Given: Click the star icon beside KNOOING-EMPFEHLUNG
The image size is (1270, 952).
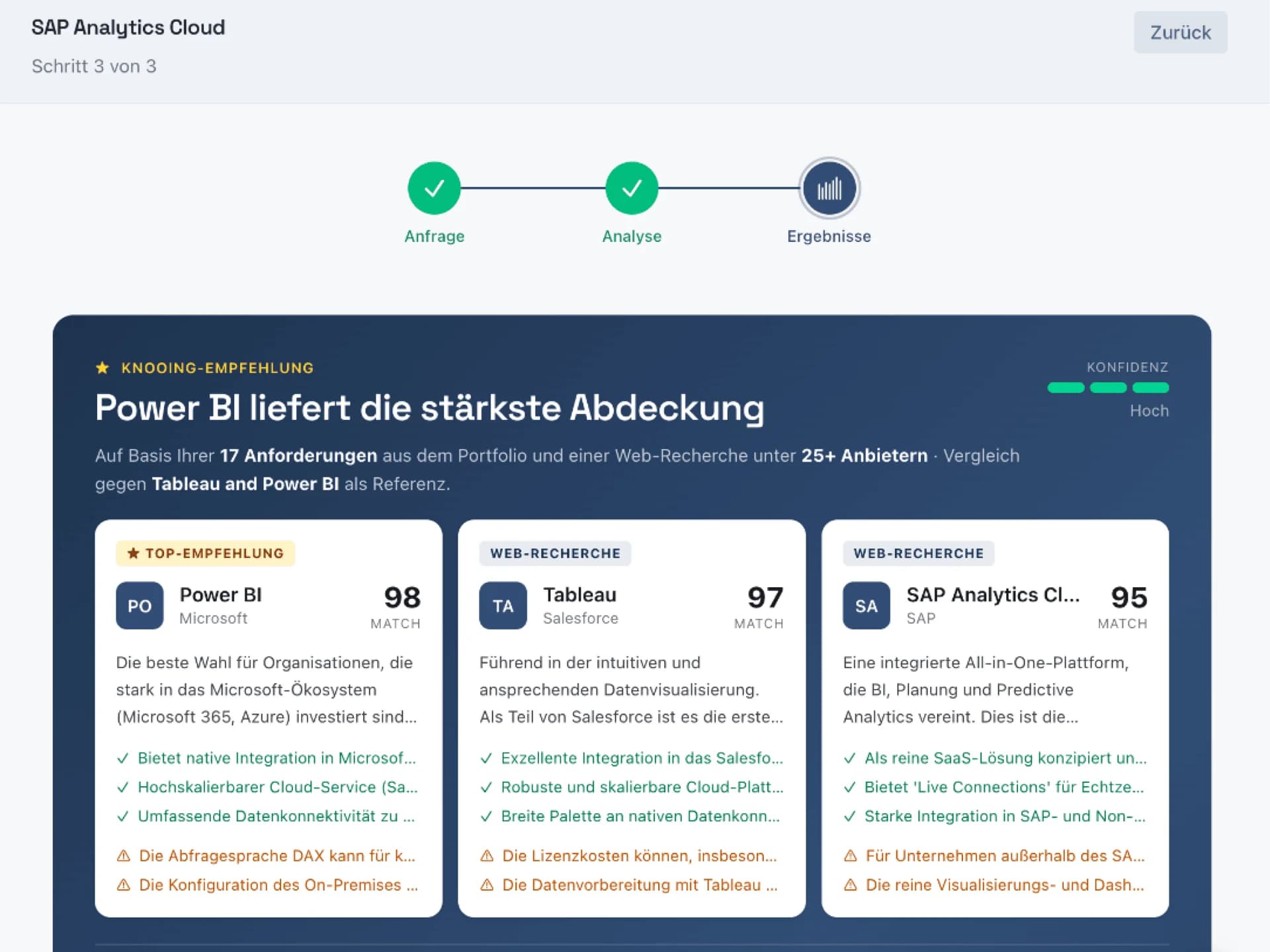Looking at the screenshot, I should click(x=103, y=368).
